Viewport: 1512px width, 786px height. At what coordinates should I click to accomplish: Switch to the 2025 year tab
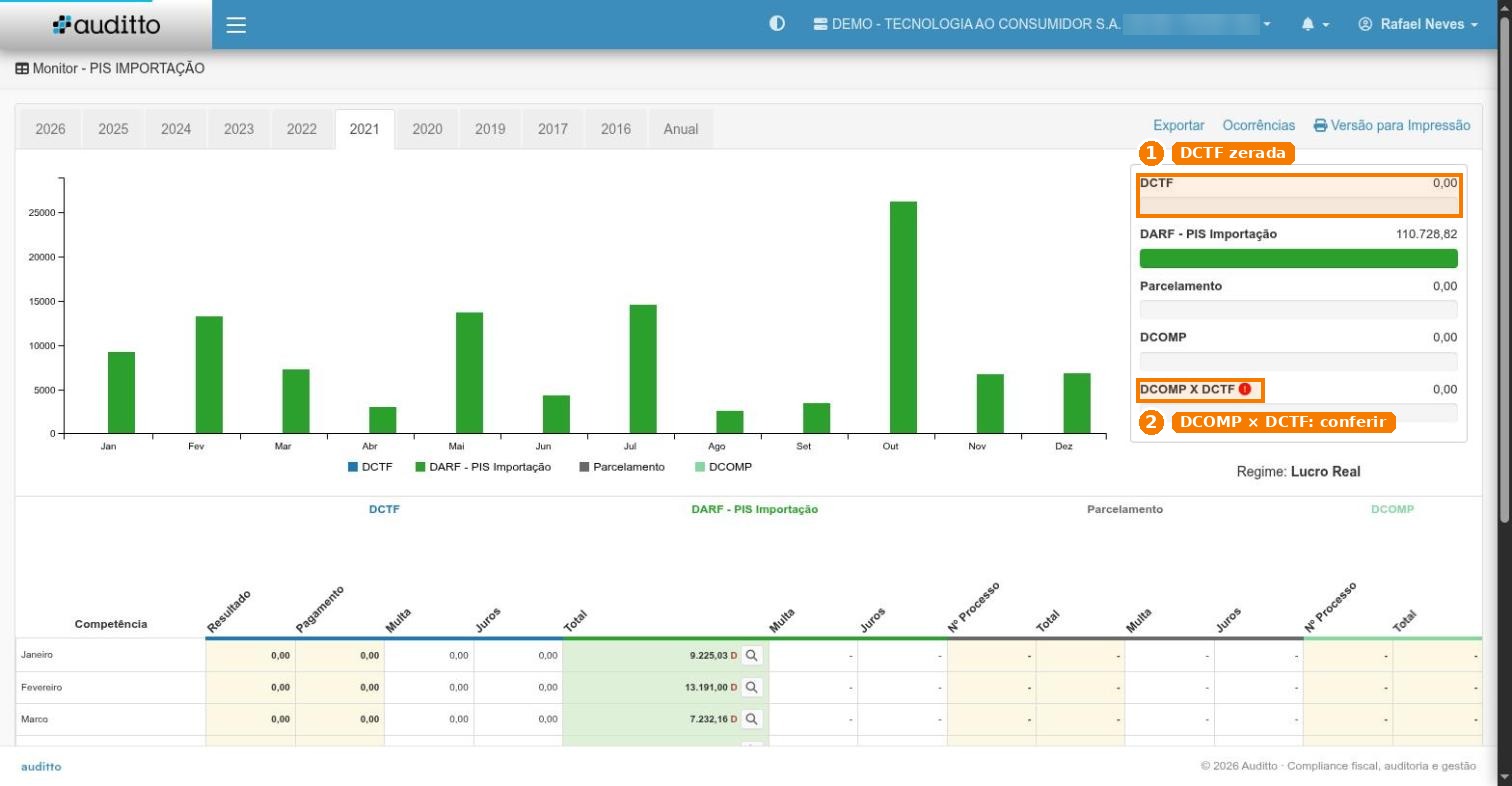pyautogui.click(x=113, y=129)
